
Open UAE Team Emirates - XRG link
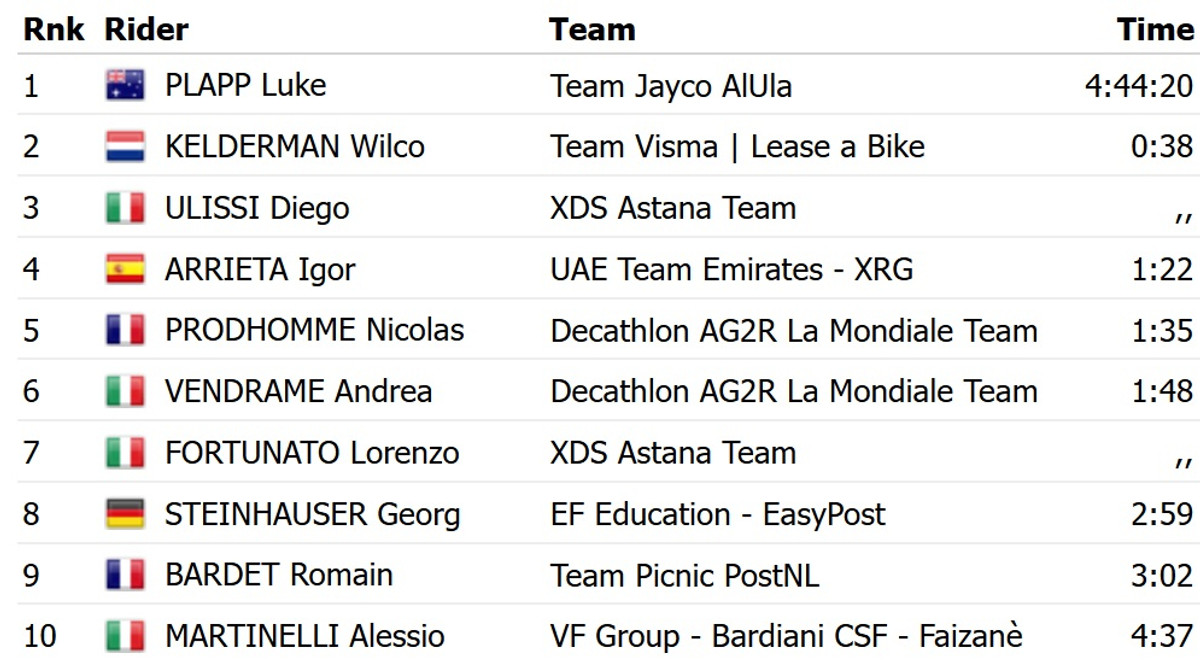tap(731, 269)
